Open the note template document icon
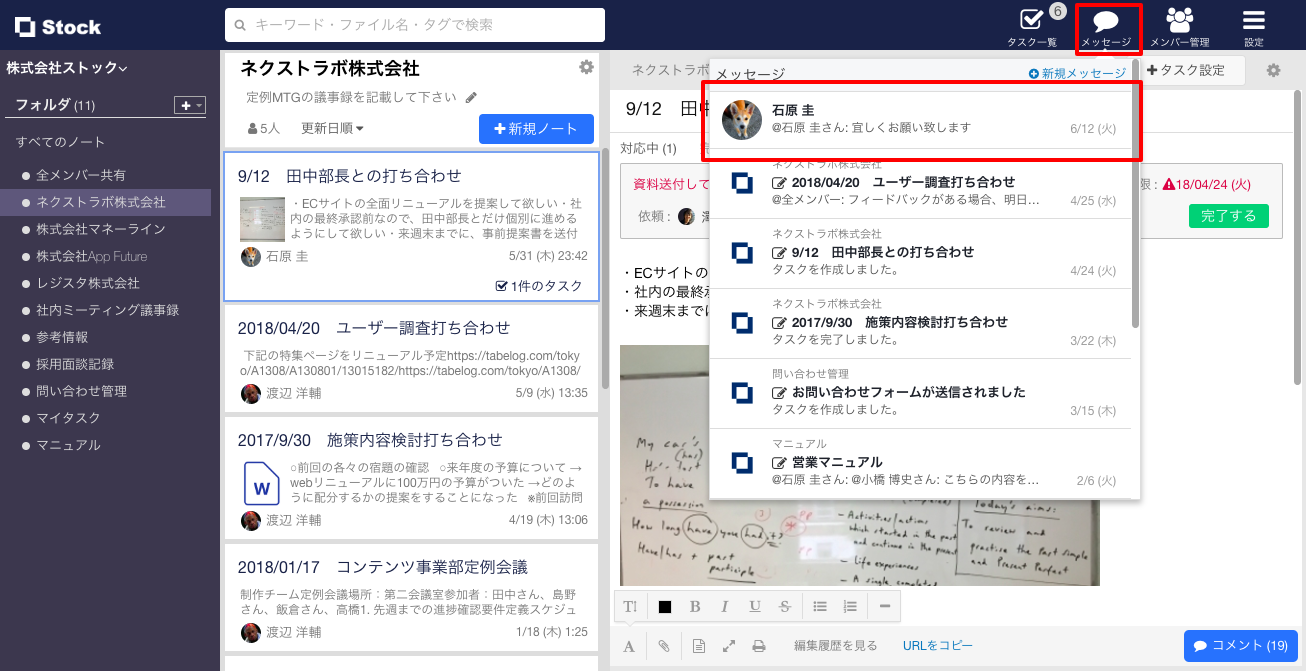This screenshot has width=1306, height=671. point(697,645)
